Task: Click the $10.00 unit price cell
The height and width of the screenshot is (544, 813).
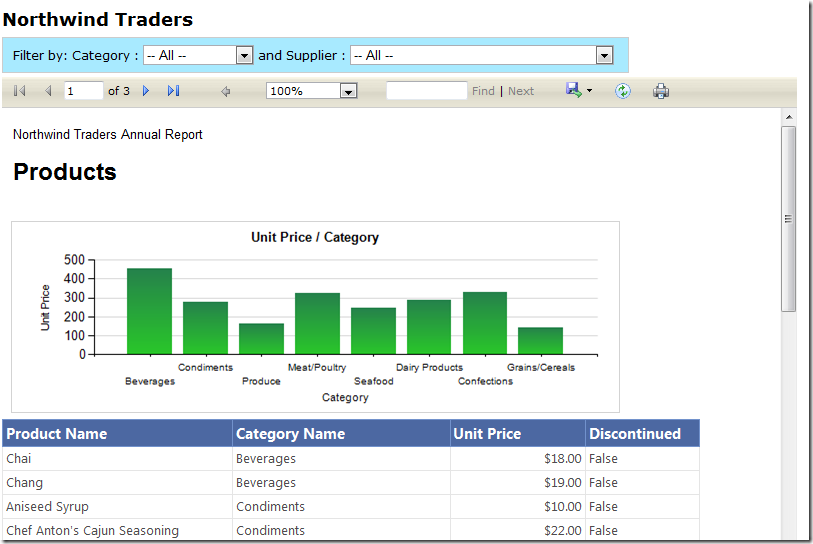Action: (x=518, y=507)
